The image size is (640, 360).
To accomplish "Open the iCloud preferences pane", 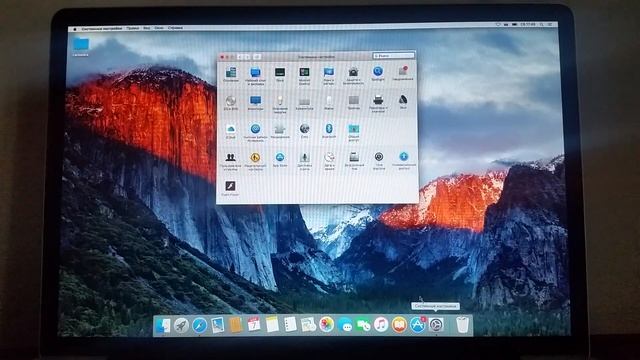I will coord(231,129).
